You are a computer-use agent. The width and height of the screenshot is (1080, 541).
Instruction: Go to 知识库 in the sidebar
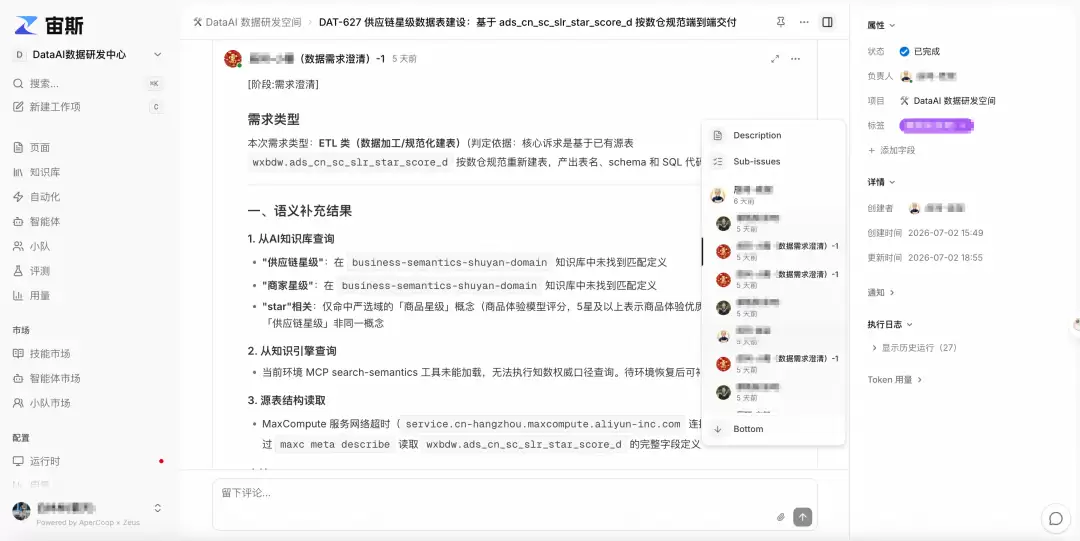tap(45, 172)
